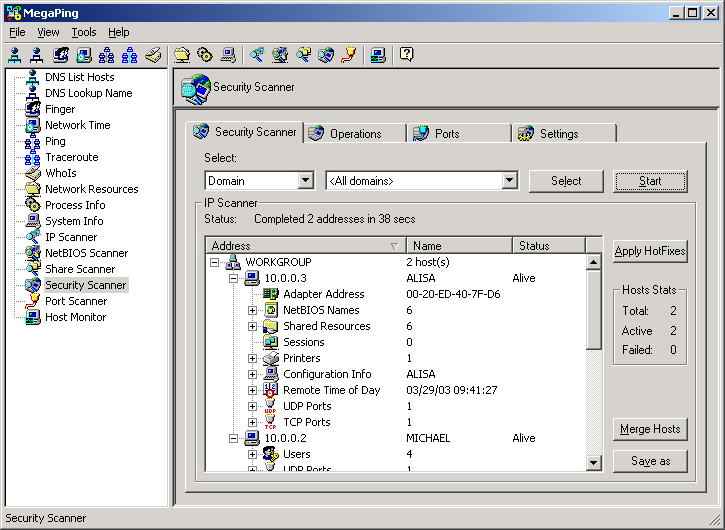
Task: Click the Network Resources toolbar icon
Action: [x=182, y=55]
